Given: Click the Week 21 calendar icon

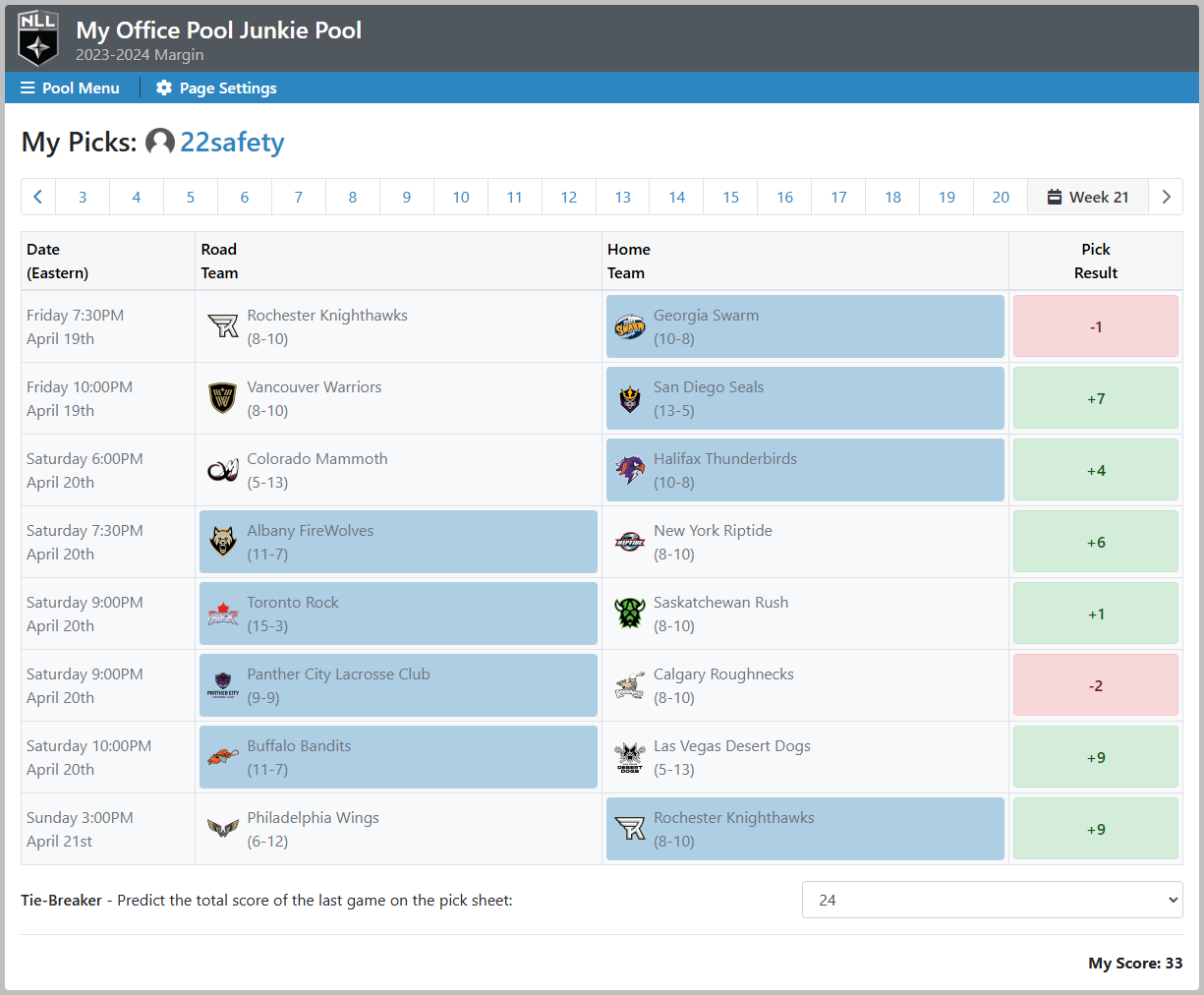Looking at the screenshot, I should (1054, 197).
